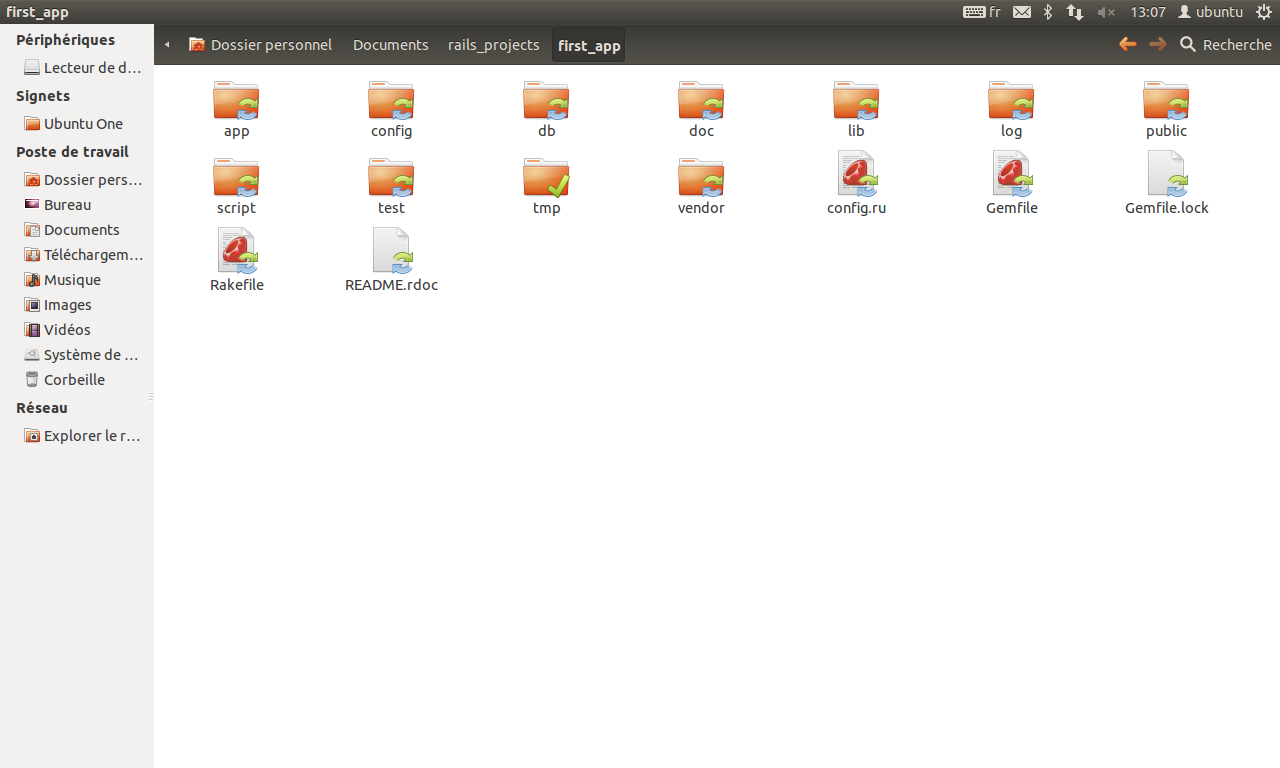The image size is (1280, 768).
Task: Click the first_app path bar button
Action: coord(589,45)
